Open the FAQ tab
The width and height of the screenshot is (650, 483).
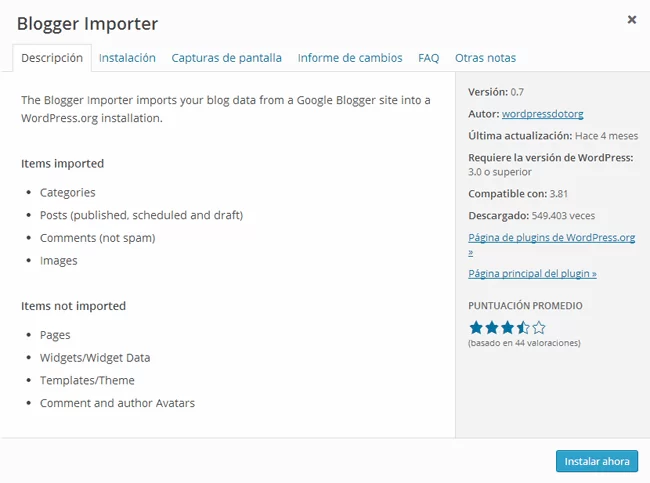[429, 58]
